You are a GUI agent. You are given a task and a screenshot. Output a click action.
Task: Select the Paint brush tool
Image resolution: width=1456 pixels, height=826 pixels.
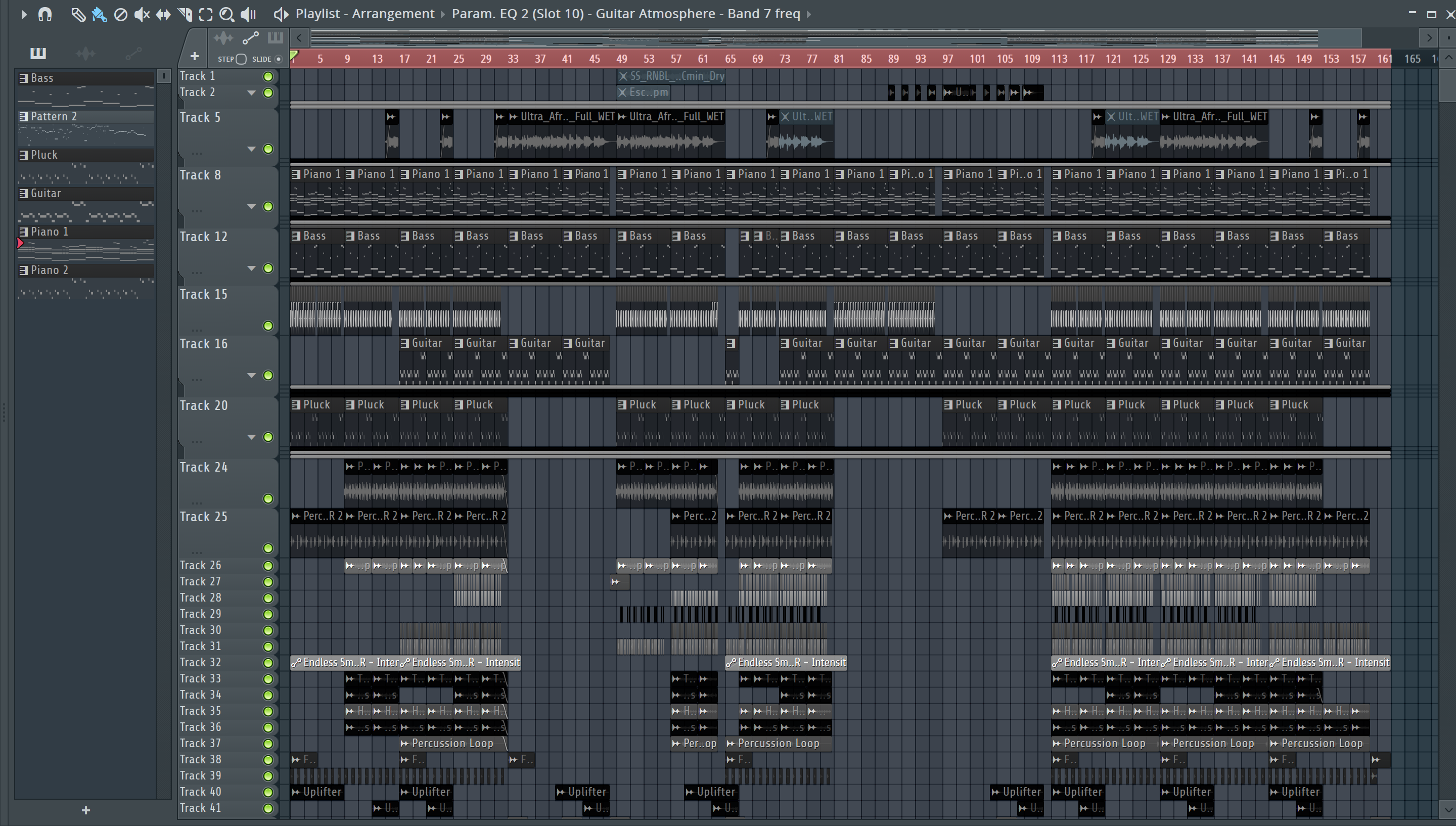pos(99,14)
